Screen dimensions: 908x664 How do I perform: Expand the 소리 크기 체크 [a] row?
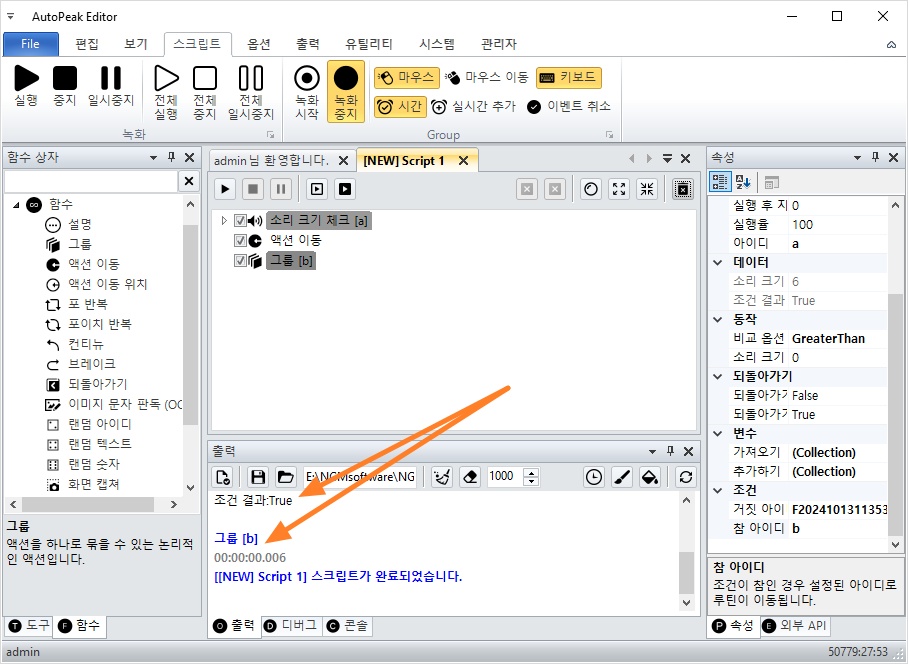point(224,221)
